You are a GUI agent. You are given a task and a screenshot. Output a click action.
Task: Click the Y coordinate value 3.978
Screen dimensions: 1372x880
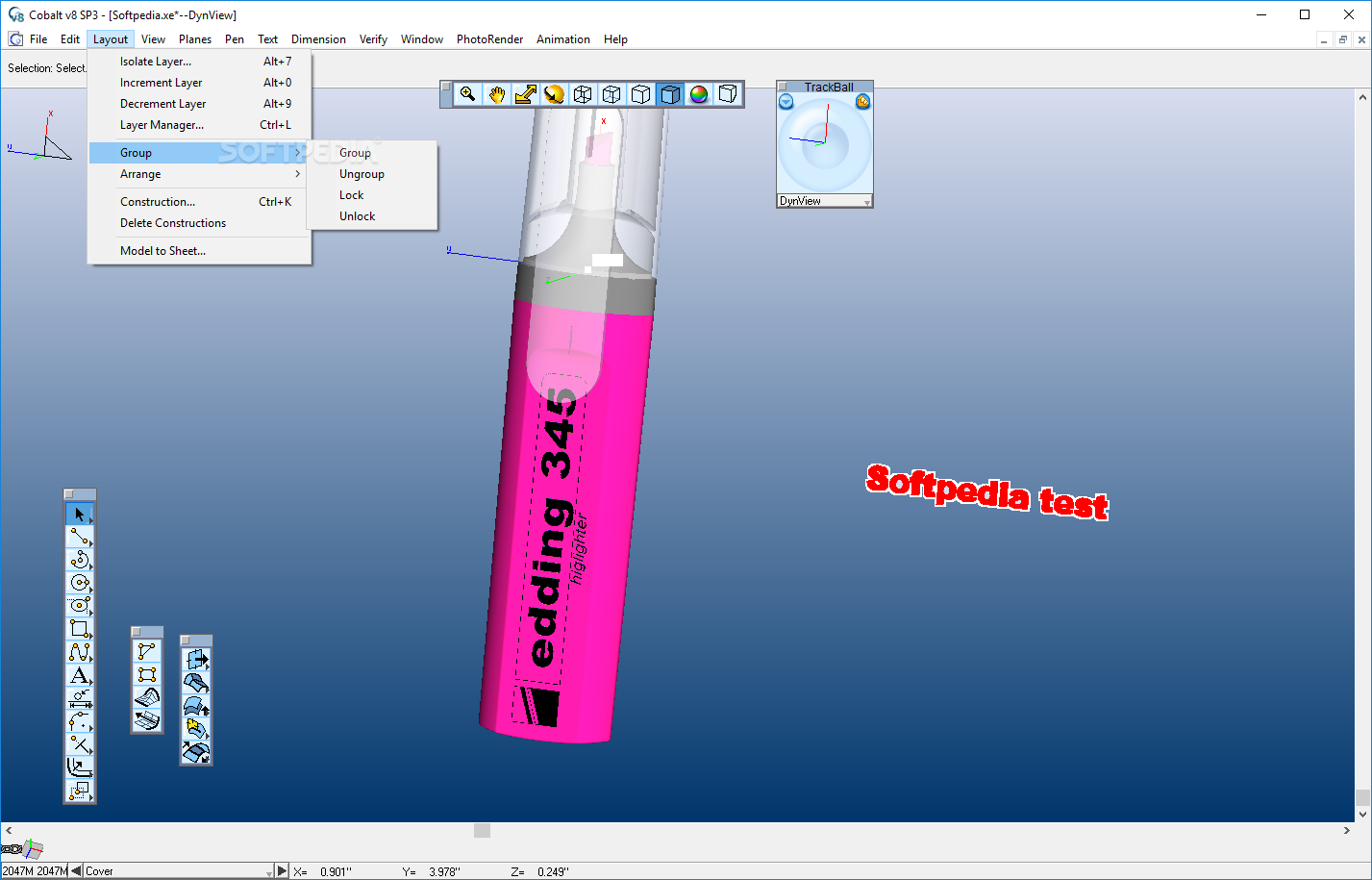pos(444,871)
